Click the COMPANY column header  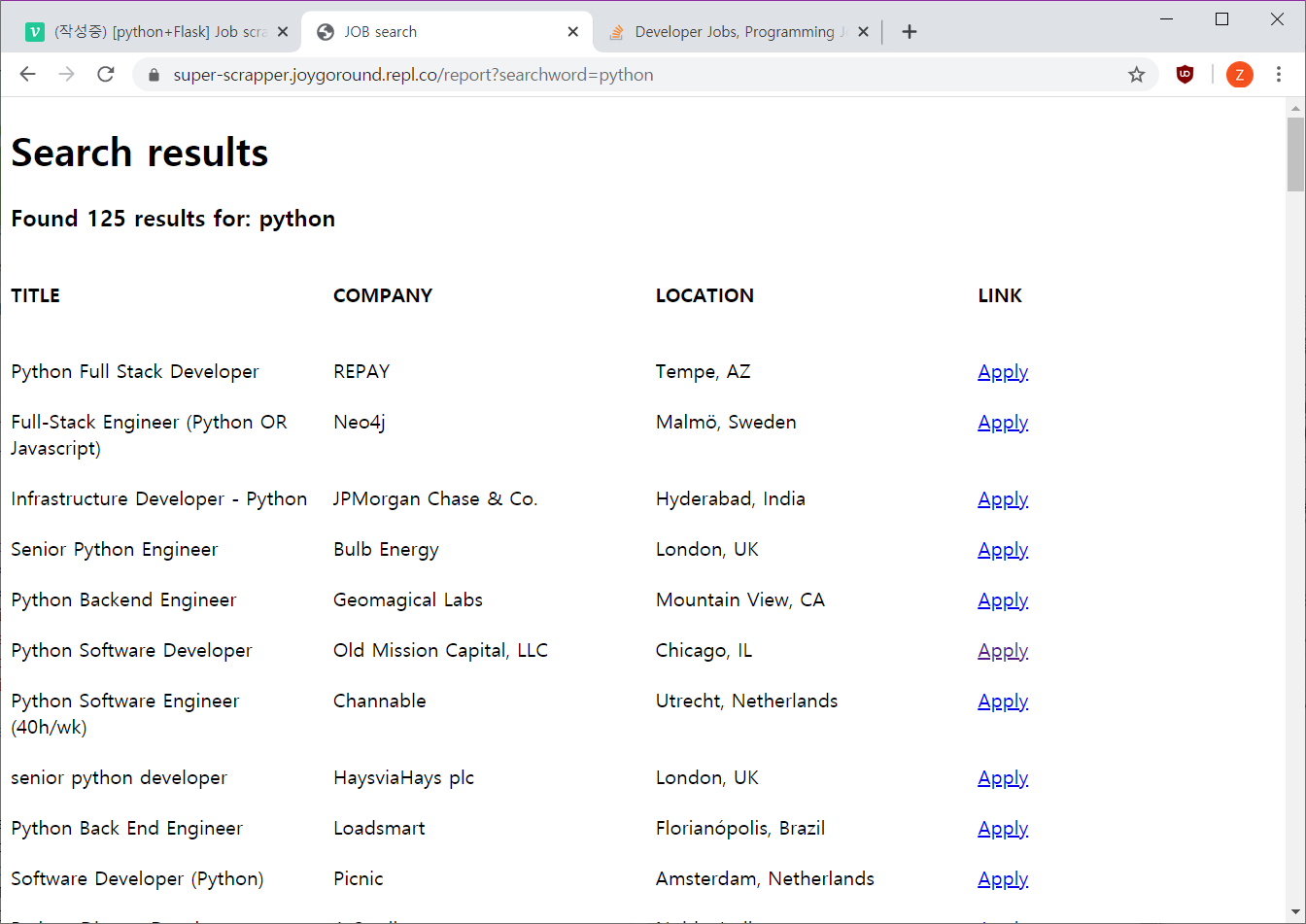(383, 295)
